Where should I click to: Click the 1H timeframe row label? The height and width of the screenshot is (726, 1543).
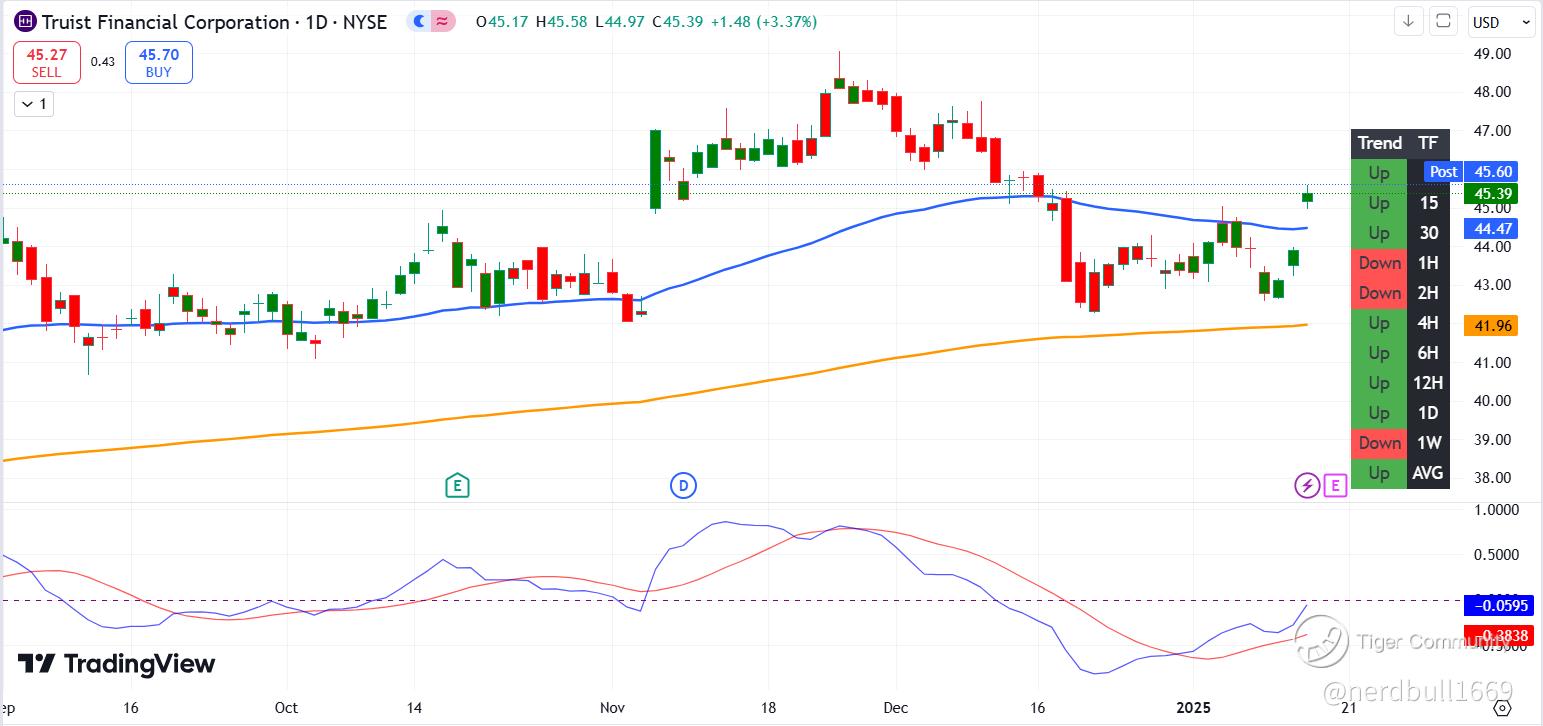click(1429, 263)
